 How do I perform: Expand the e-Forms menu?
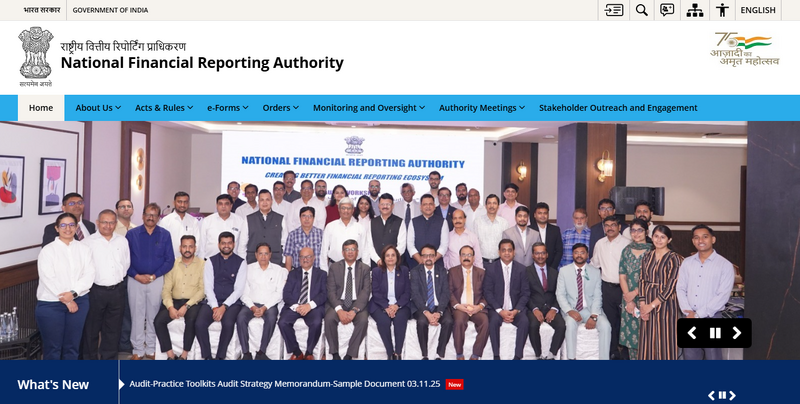coord(228,108)
